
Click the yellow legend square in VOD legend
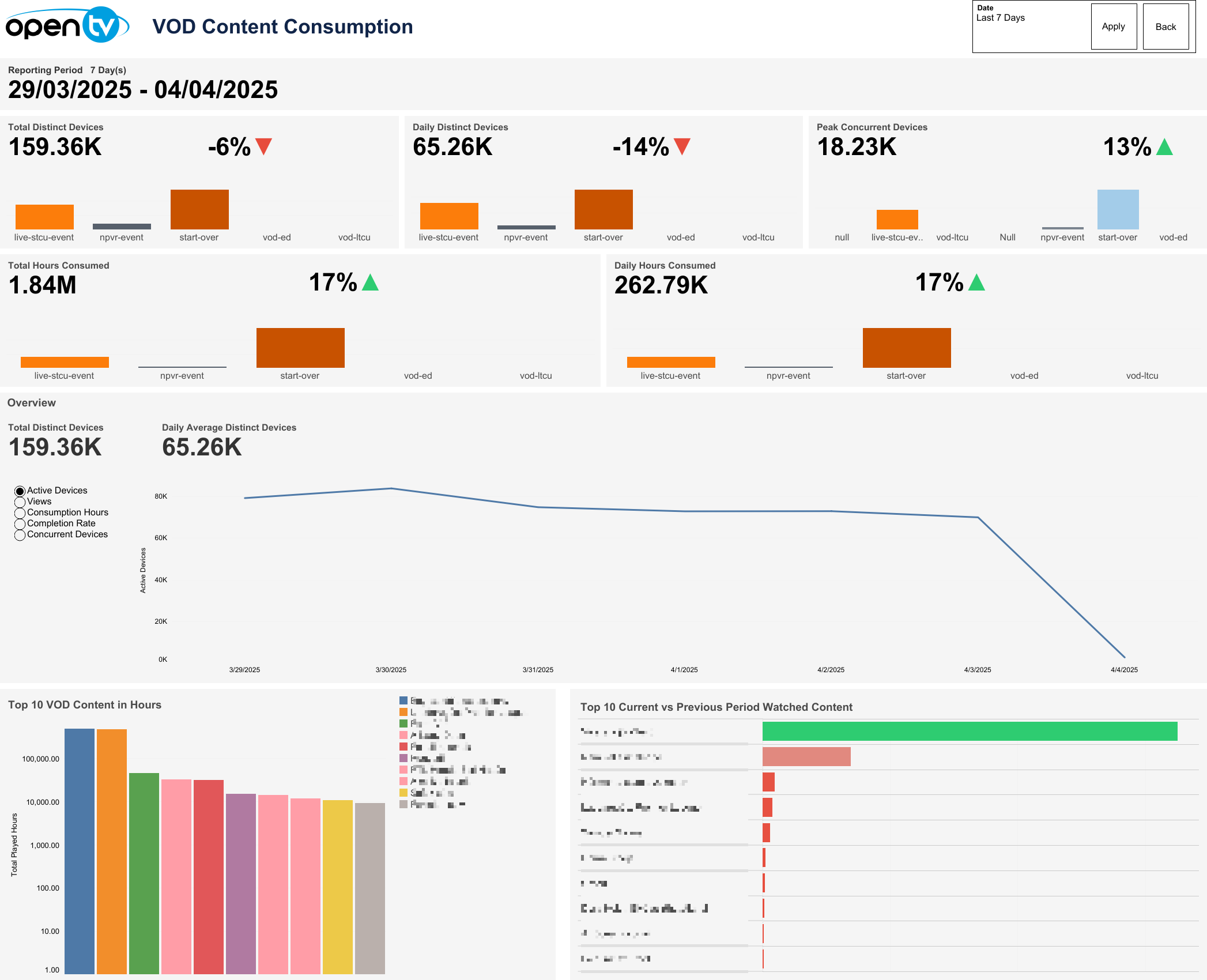coord(403,793)
